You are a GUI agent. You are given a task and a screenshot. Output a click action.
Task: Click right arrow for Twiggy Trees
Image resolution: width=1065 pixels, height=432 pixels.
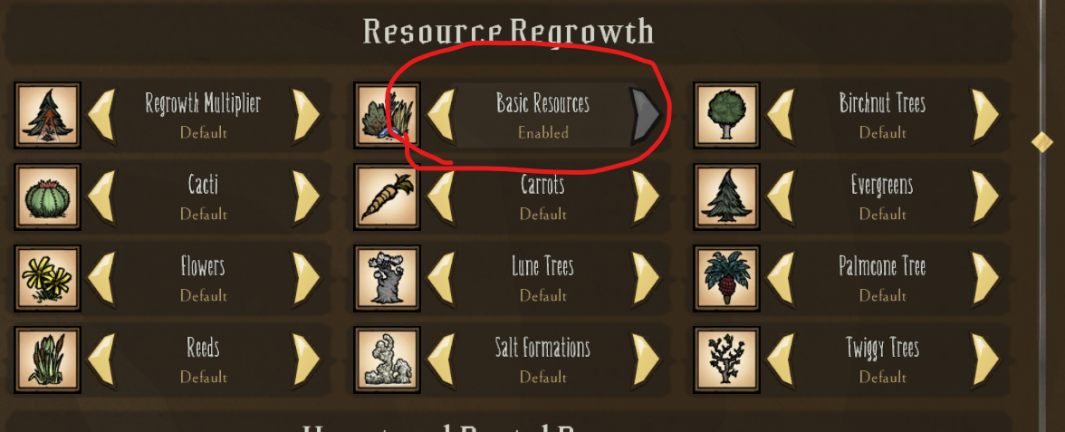[985, 360]
